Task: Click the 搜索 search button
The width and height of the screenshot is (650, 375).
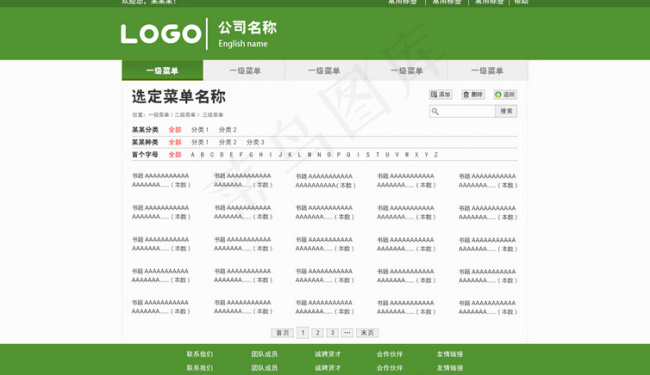Action: [506, 111]
